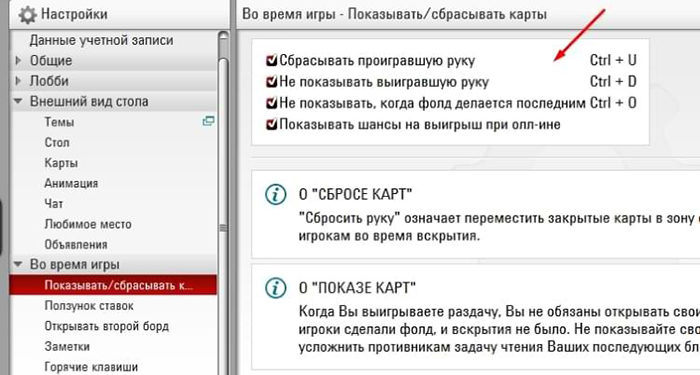Toggle Не показывать выигравшую руку checkbox

[271, 82]
